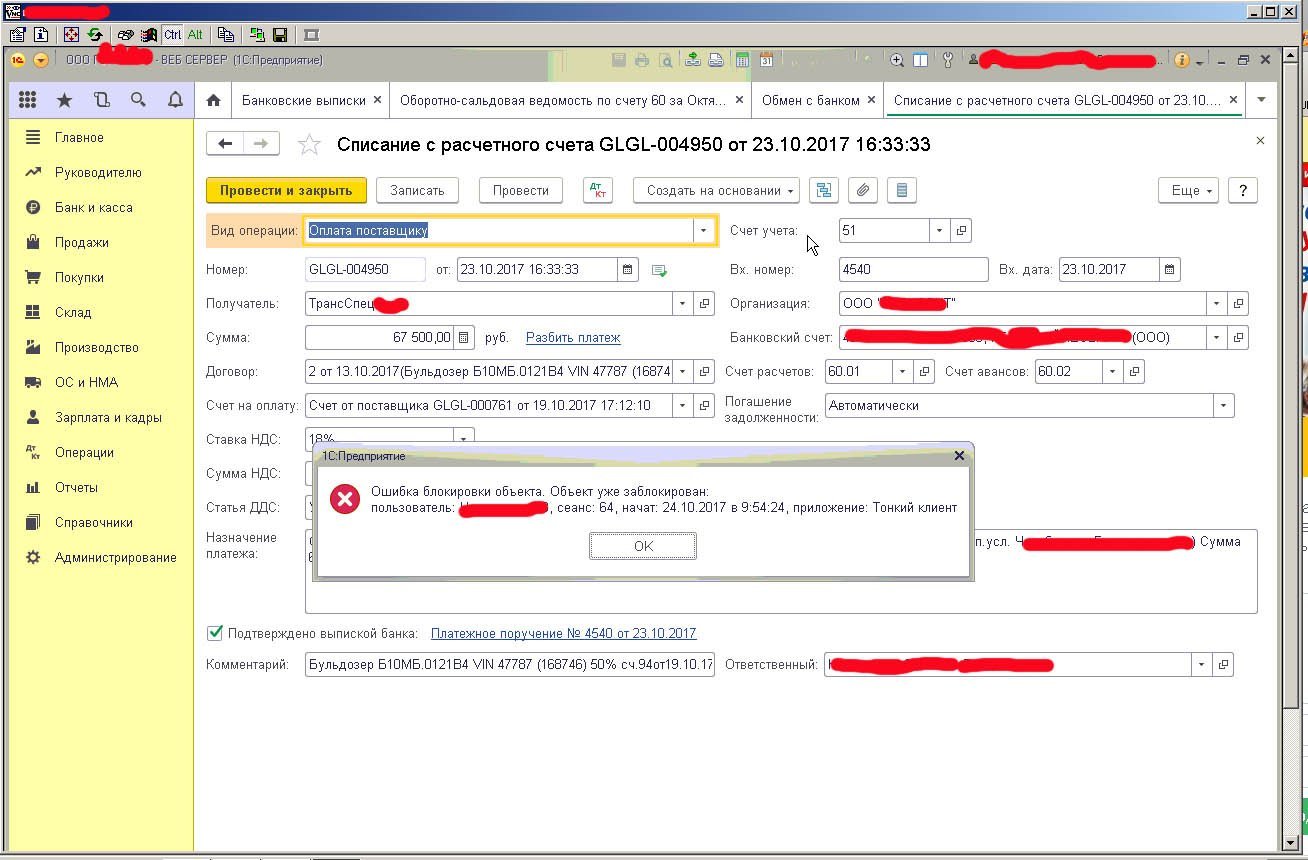Open the 1C main menu orange arrow
Image resolution: width=1308 pixels, height=860 pixels.
coord(41,60)
